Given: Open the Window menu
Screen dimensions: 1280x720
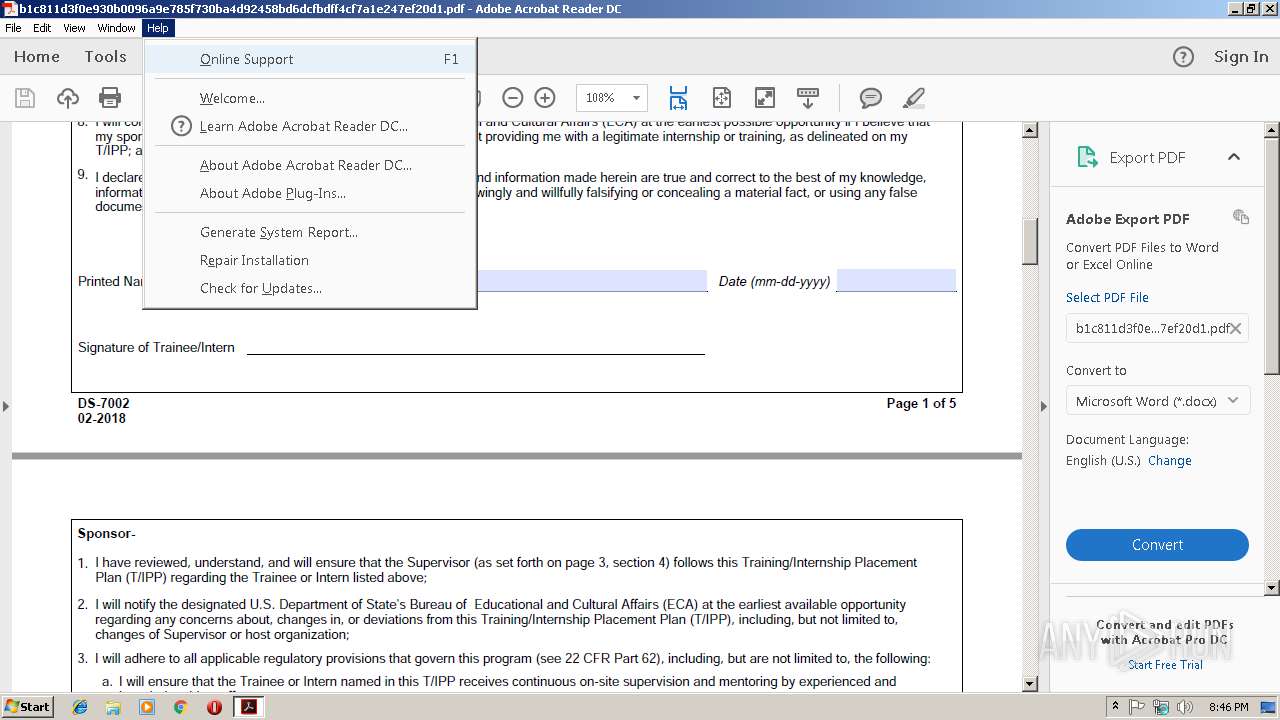Looking at the screenshot, I should tap(116, 28).
